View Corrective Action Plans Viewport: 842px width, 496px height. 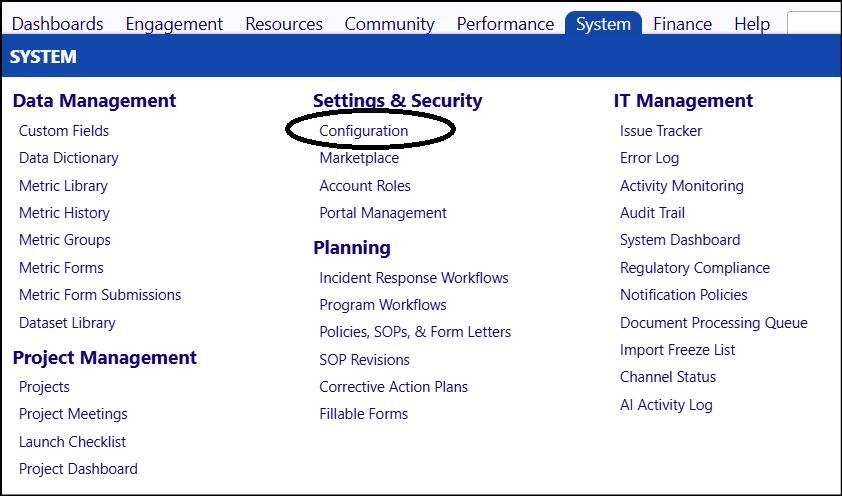coord(394,386)
